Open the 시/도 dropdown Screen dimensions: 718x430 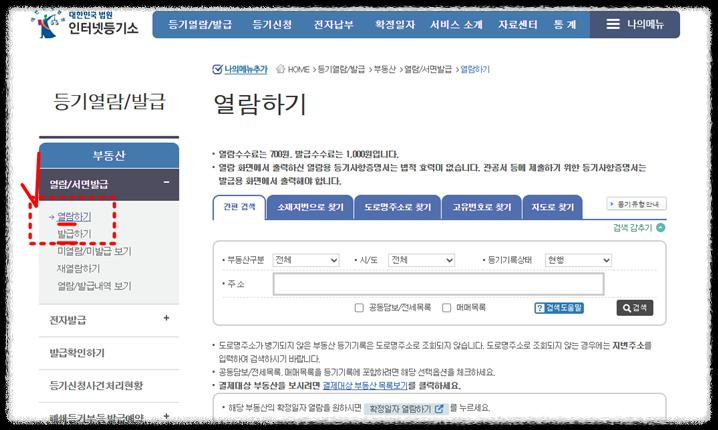[x=421, y=260]
